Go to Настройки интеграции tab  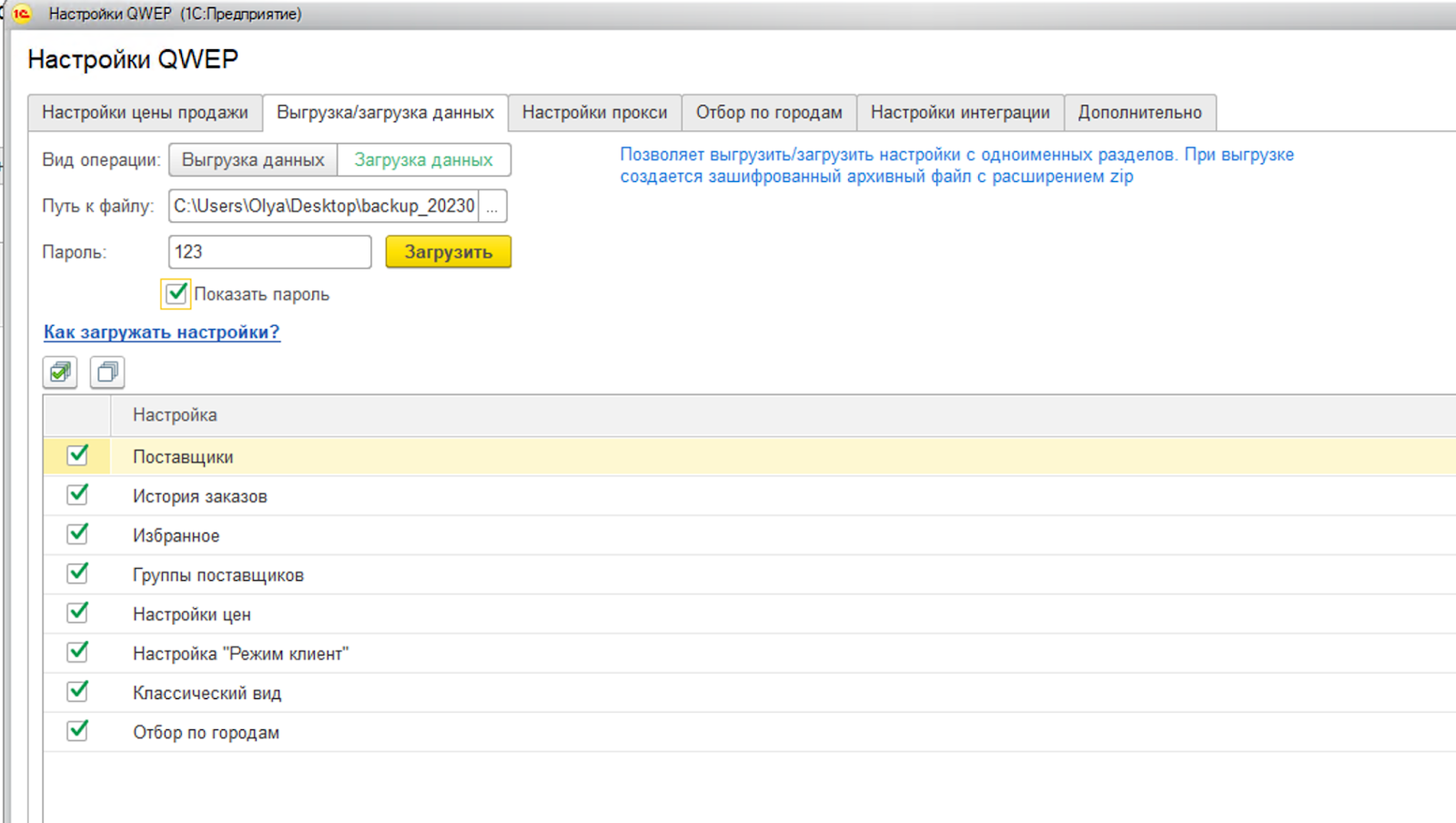(960, 113)
